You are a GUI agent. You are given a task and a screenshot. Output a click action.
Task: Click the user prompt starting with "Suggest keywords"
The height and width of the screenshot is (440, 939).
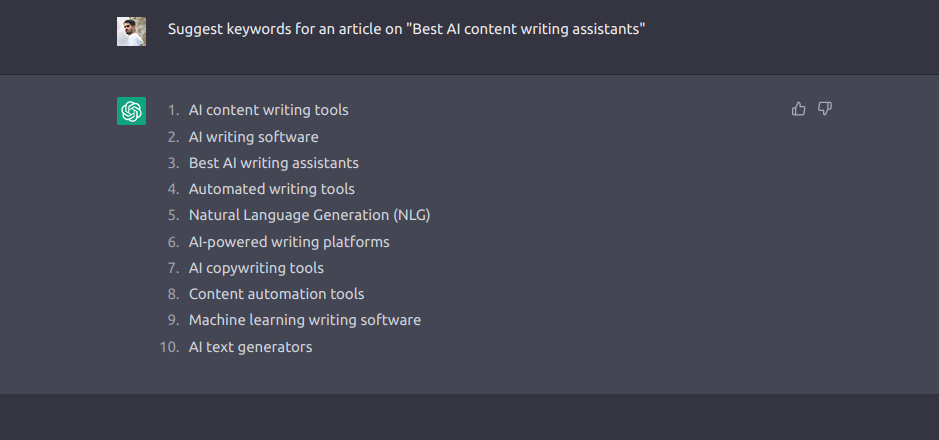point(406,29)
